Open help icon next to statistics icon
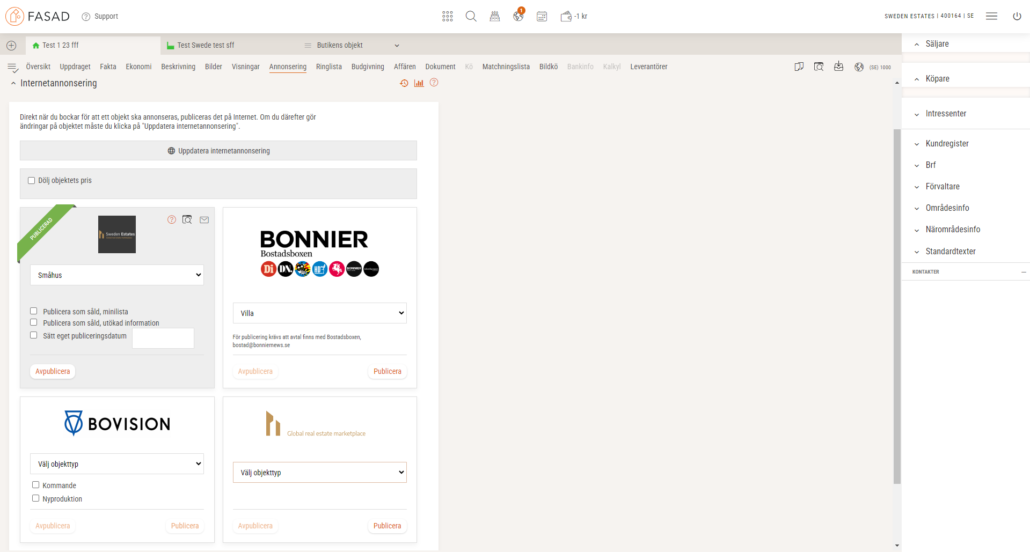 (x=434, y=83)
